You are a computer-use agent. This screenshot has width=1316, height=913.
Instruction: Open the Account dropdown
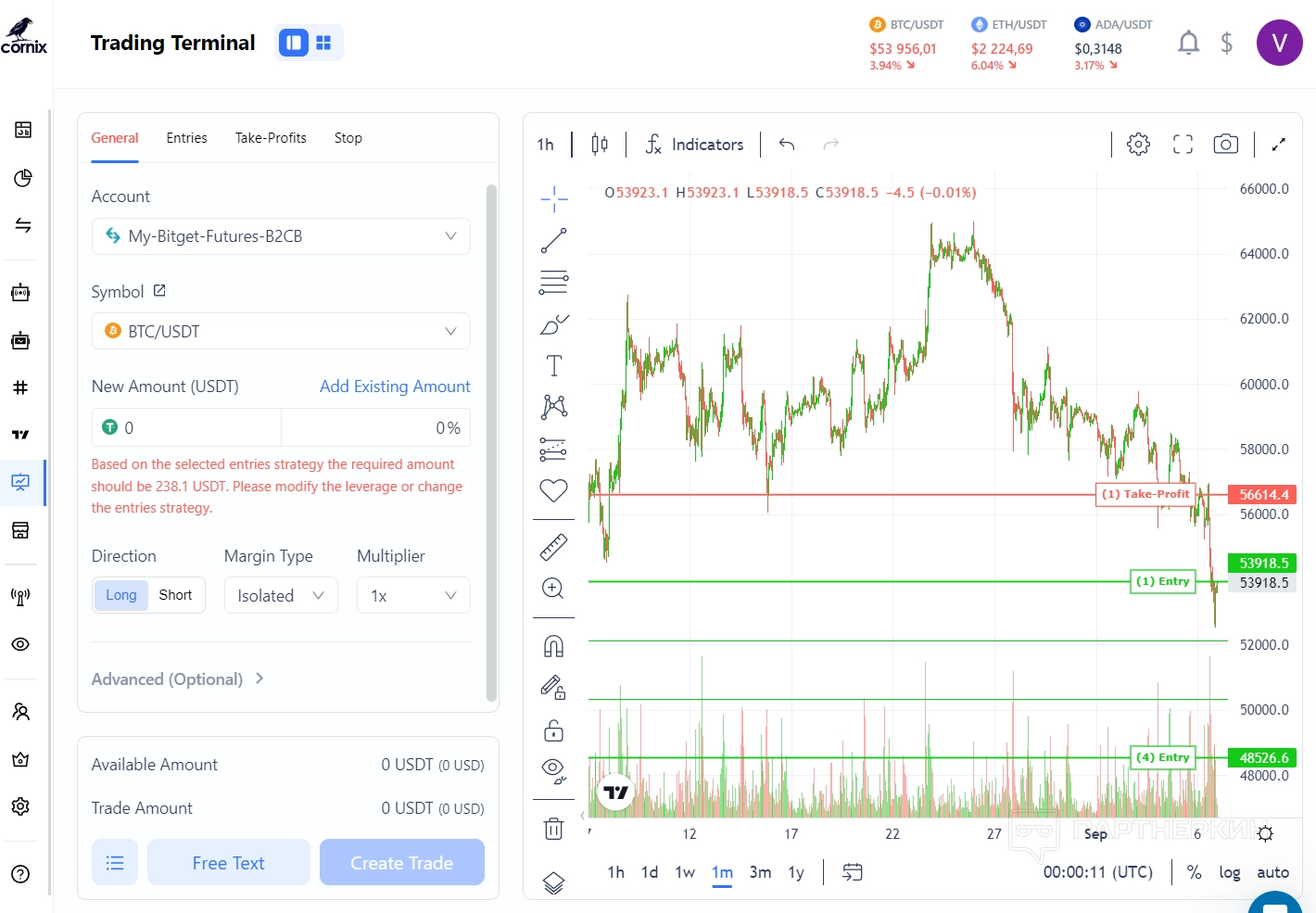281,236
